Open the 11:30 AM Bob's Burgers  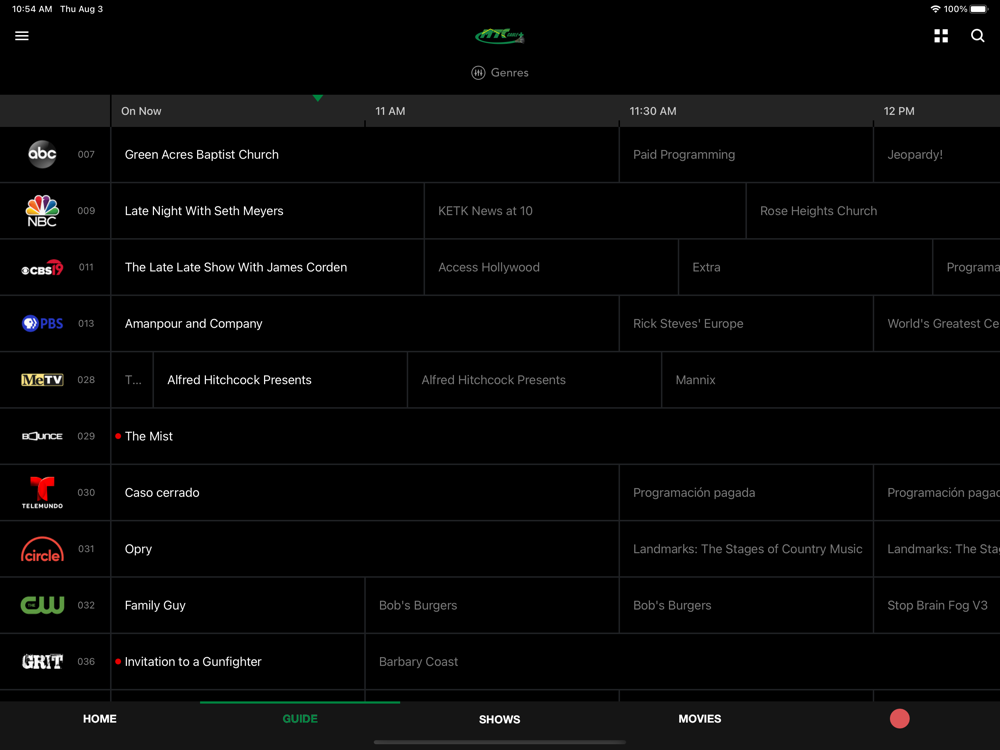pos(746,605)
